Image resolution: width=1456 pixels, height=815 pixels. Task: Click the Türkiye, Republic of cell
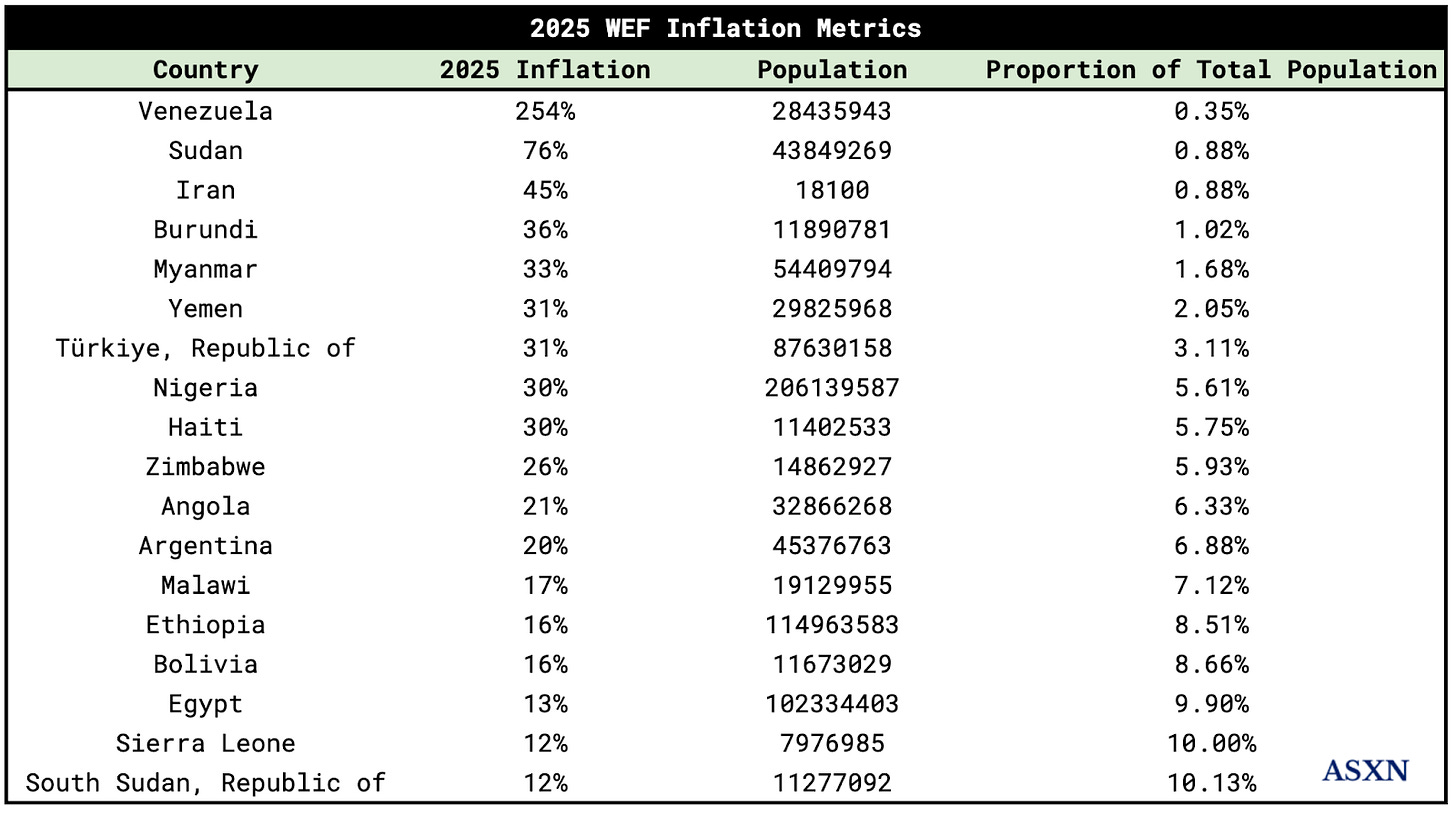point(205,348)
